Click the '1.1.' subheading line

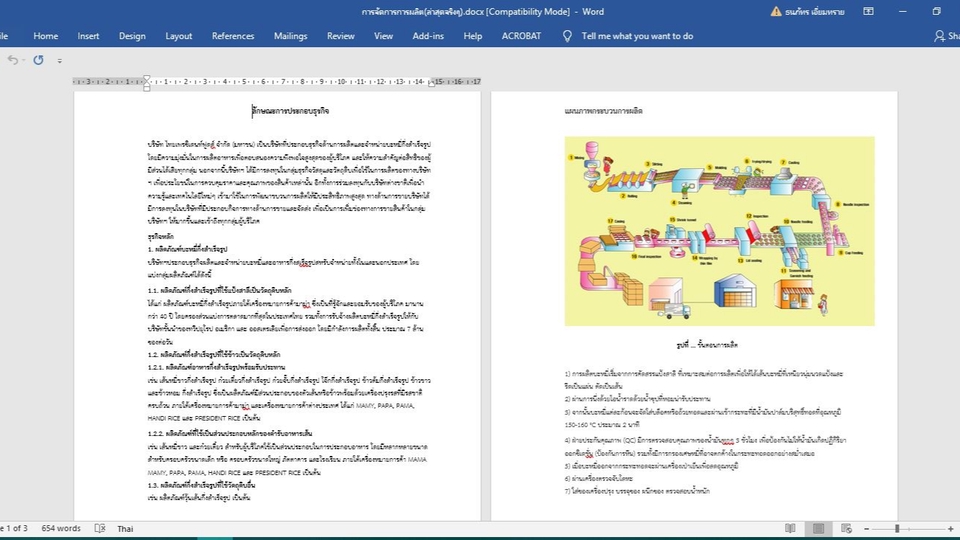[x=219, y=290]
